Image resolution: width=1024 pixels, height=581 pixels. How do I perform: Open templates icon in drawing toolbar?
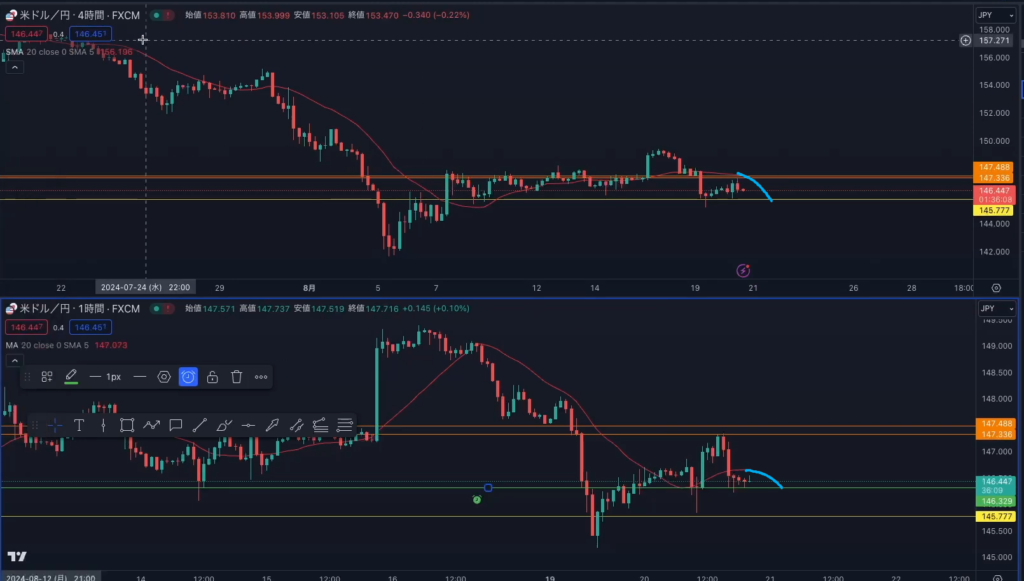coord(47,377)
